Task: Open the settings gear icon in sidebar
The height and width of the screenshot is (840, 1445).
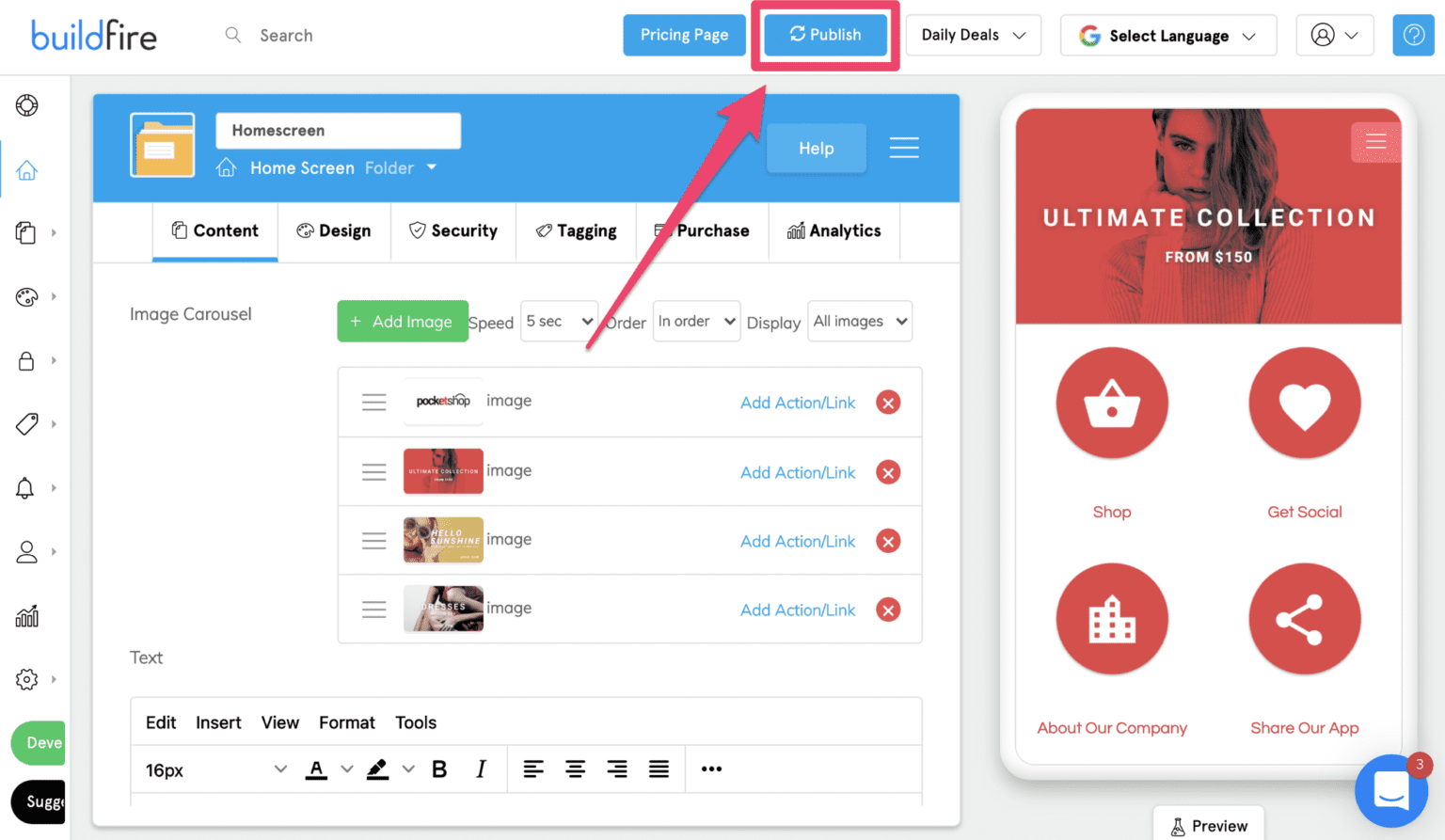Action: click(x=28, y=679)
